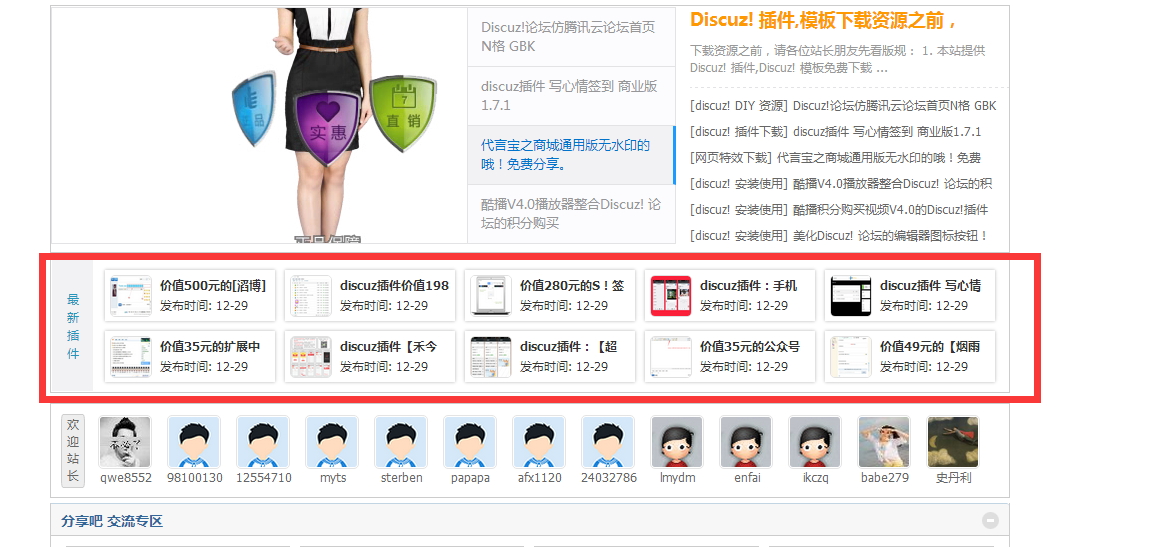Open plugin title discuz插件：手机

click(x=748, y=286)
